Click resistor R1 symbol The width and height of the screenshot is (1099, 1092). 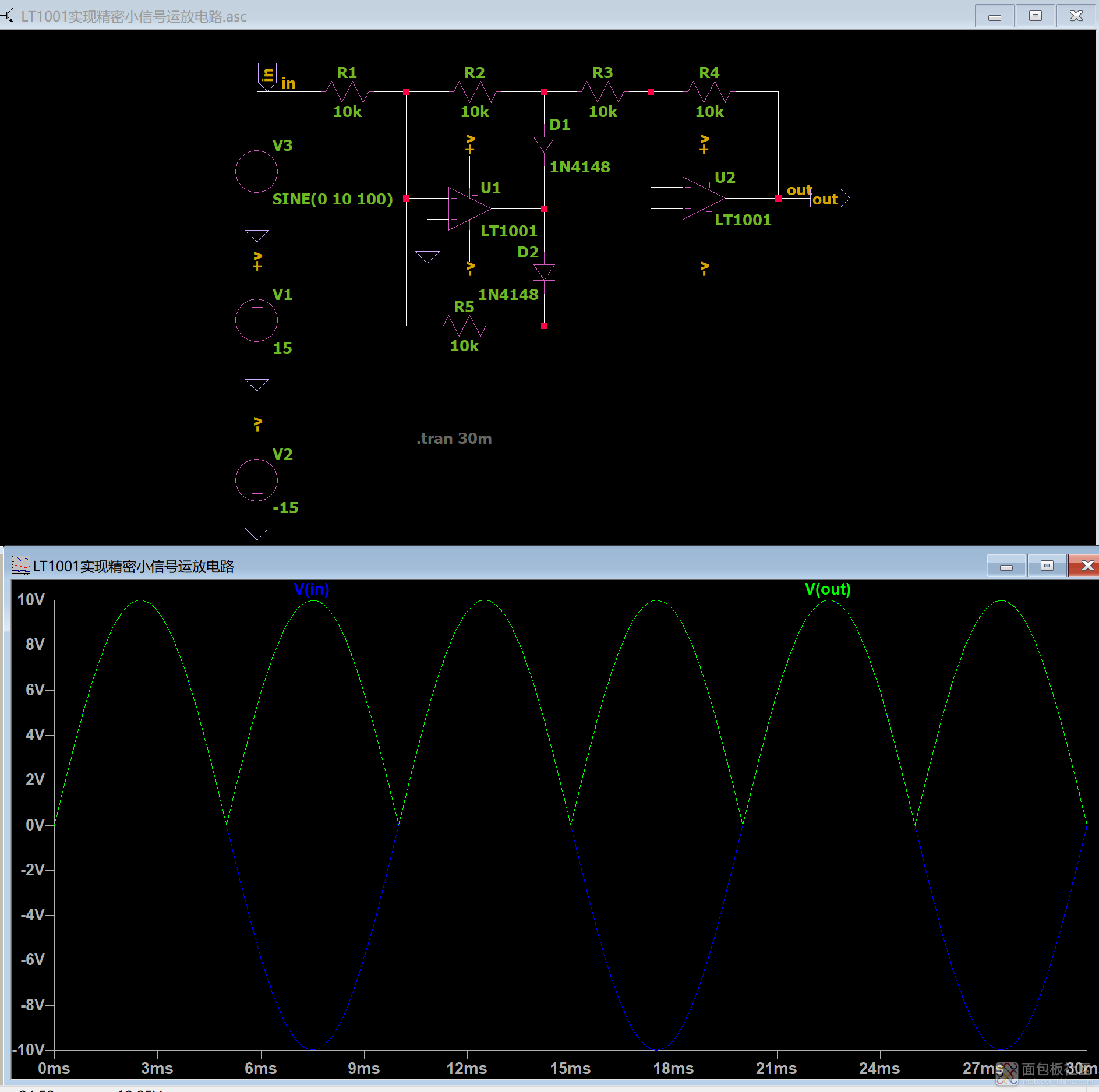point(348,91)
